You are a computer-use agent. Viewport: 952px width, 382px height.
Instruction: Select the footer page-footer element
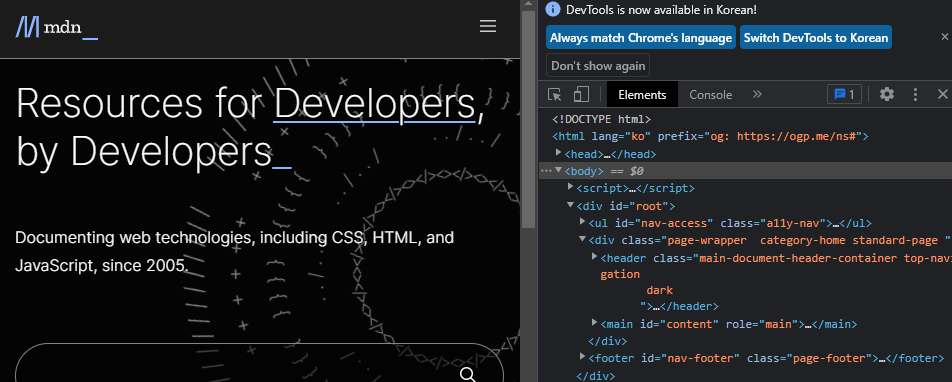click(x=766, y=358)
